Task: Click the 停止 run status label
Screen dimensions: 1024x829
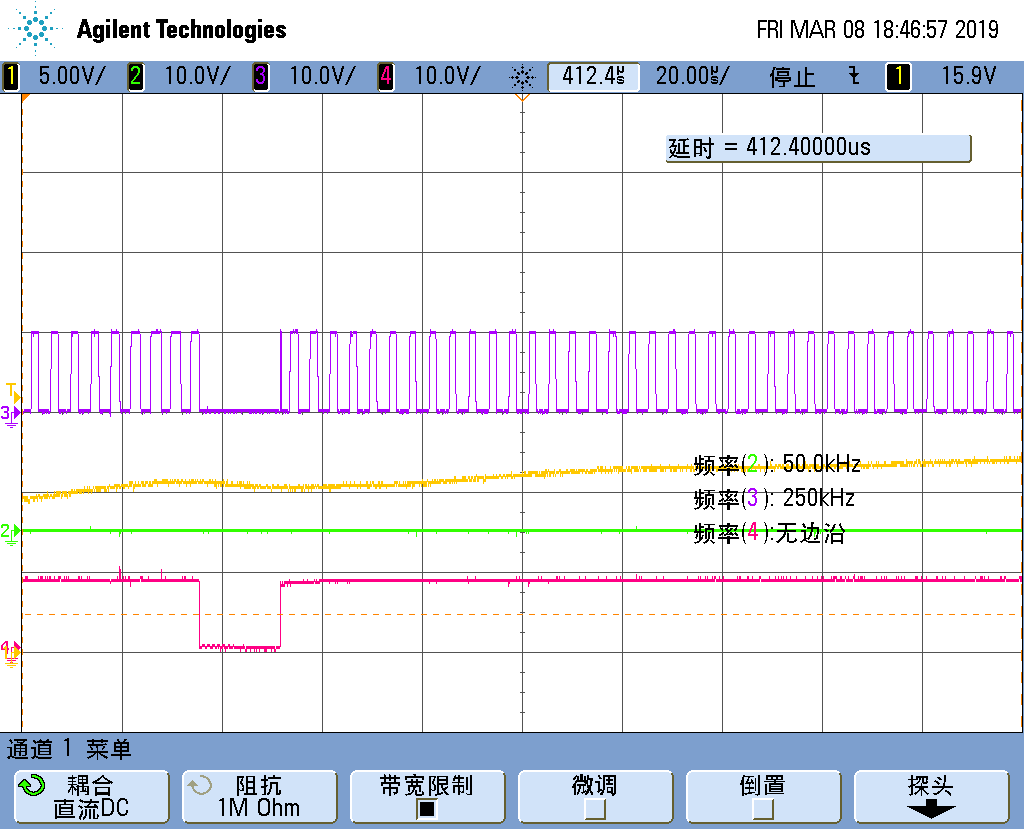Action: click(792, 77)
